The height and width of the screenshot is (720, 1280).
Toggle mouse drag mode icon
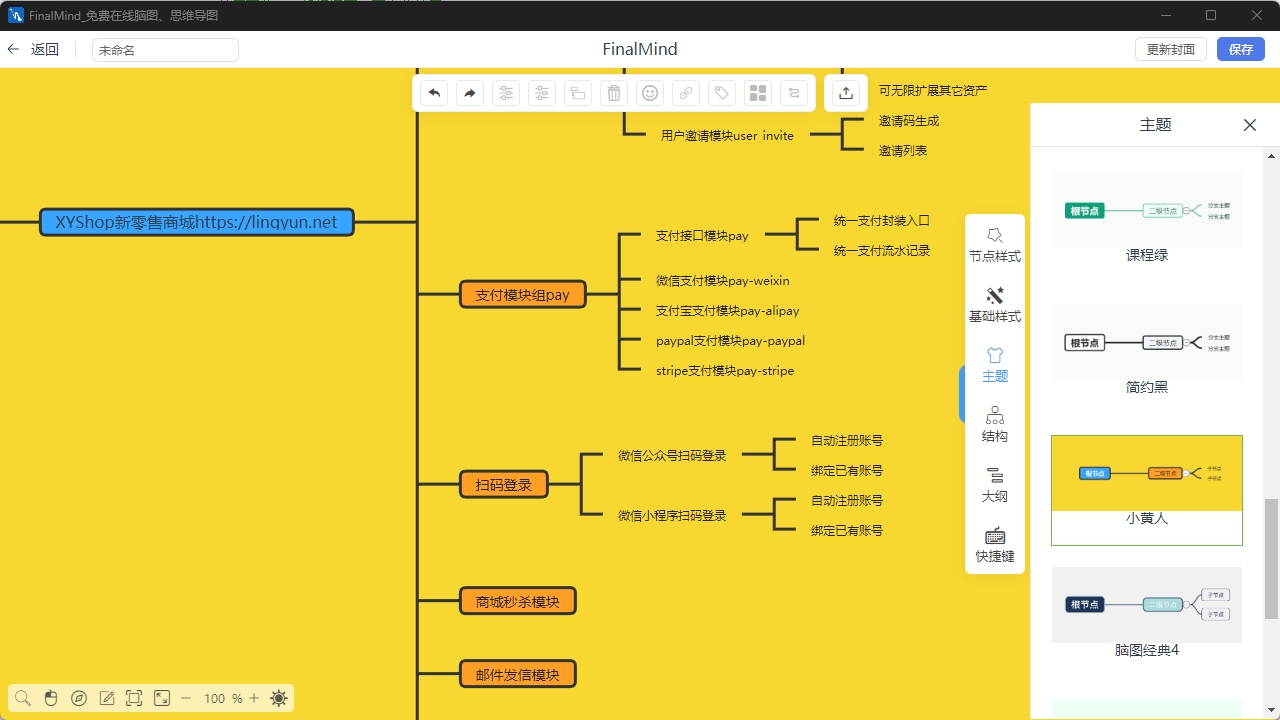tap(50, 698)
